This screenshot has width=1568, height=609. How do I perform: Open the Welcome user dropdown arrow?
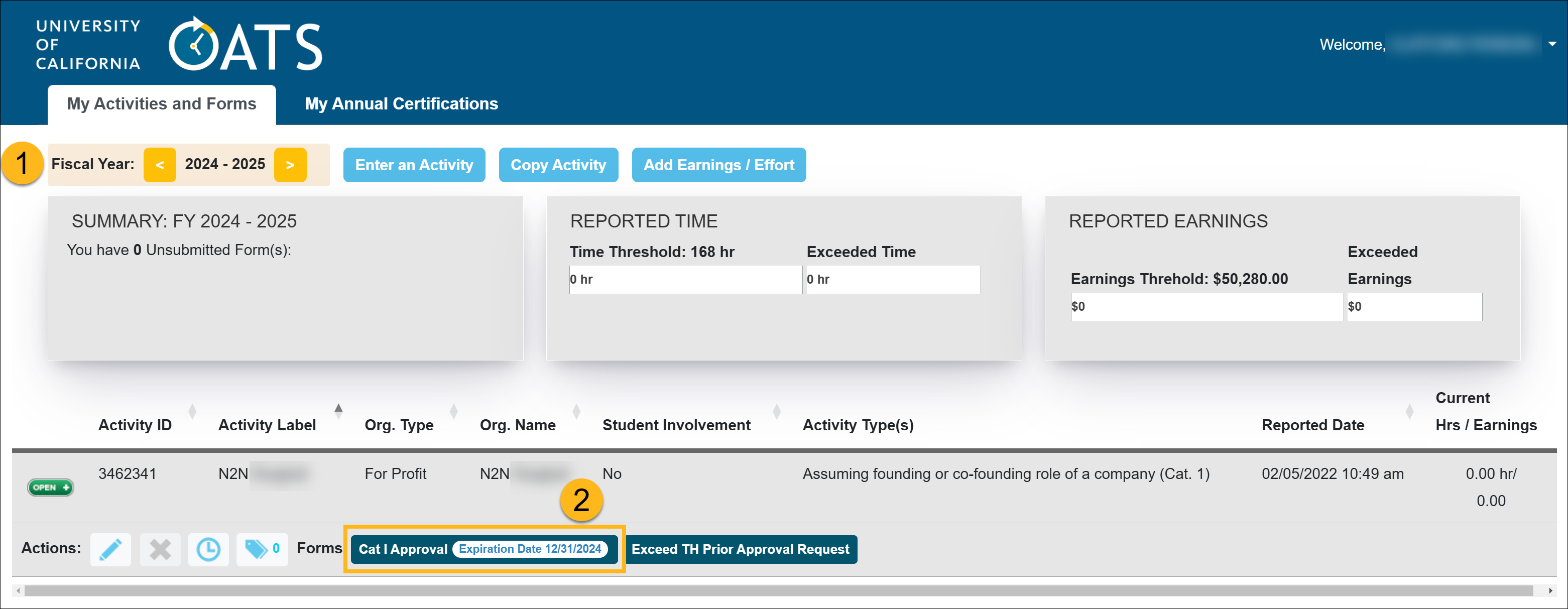(x=1551, y=44)
